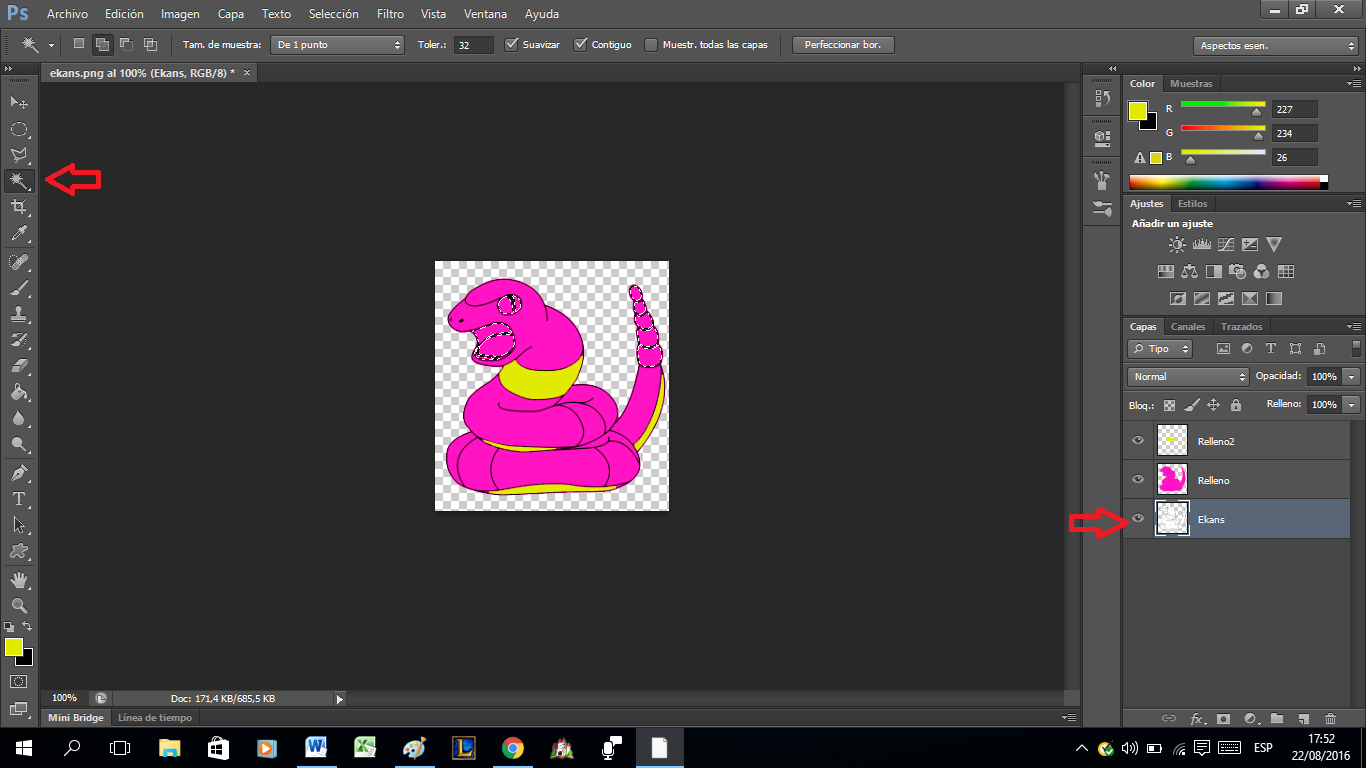Select the Polygonal Lasso tool
This screenshot has width=1366, height=768.
click(x=19, y=155)
